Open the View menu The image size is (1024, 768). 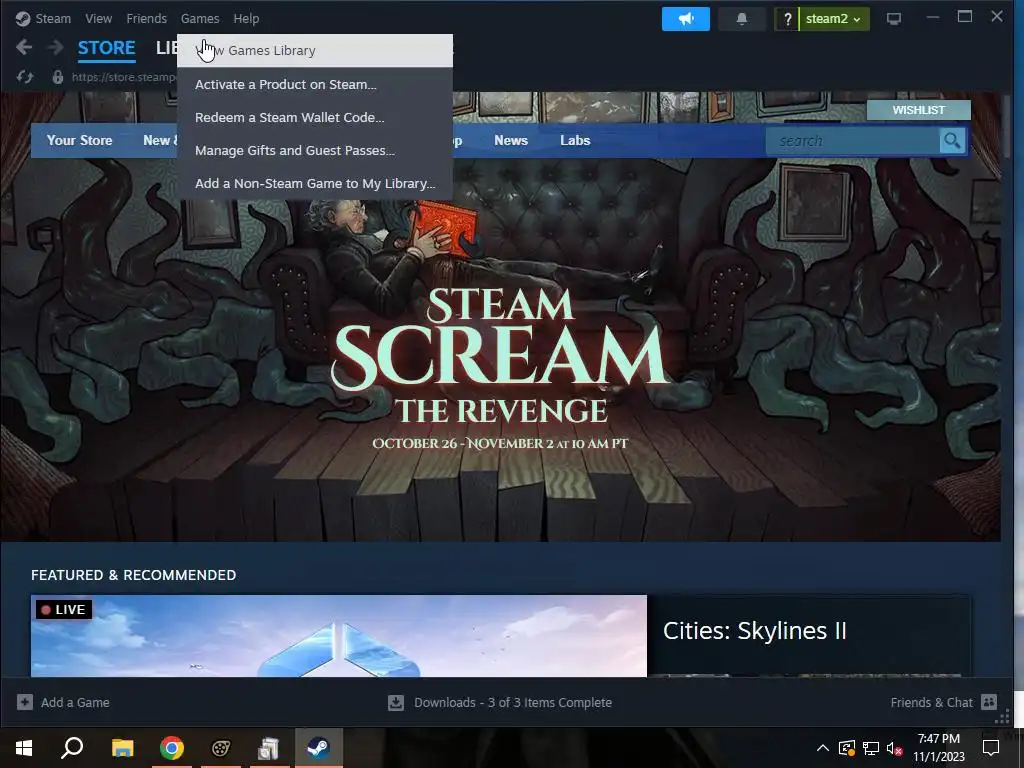pos(99,18)
